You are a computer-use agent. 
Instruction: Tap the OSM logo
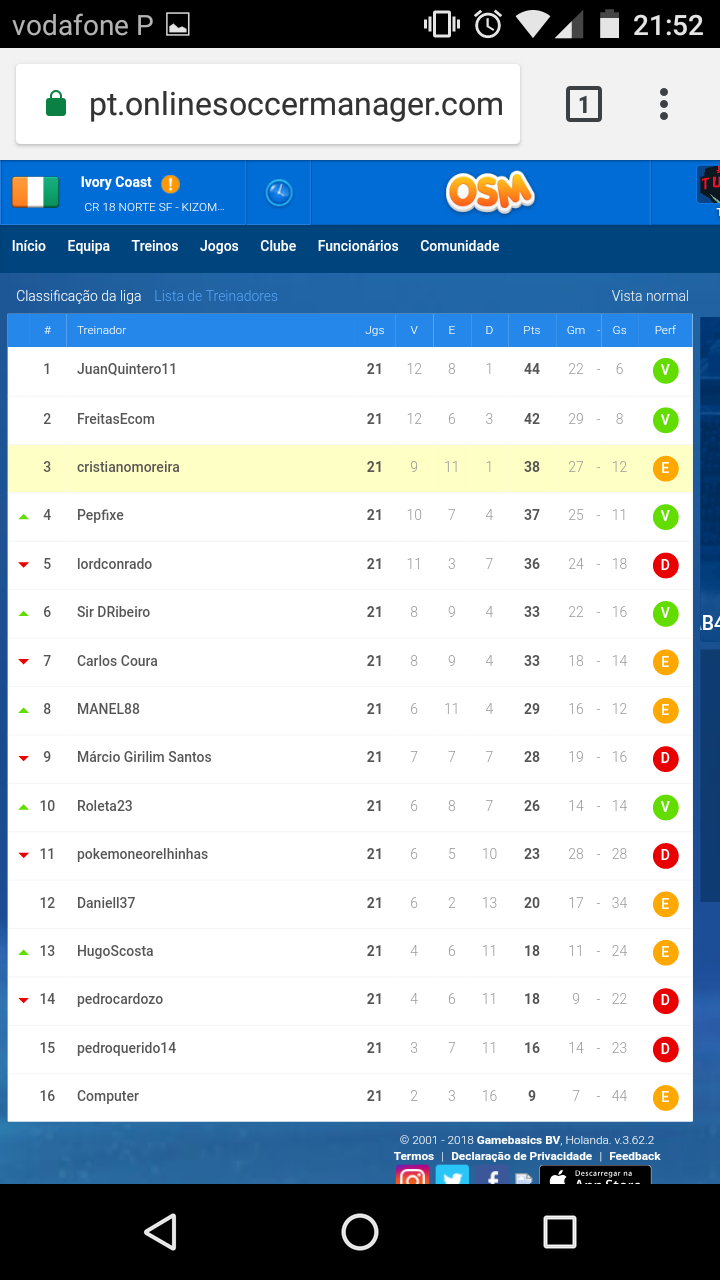click(x=490, y=192)
